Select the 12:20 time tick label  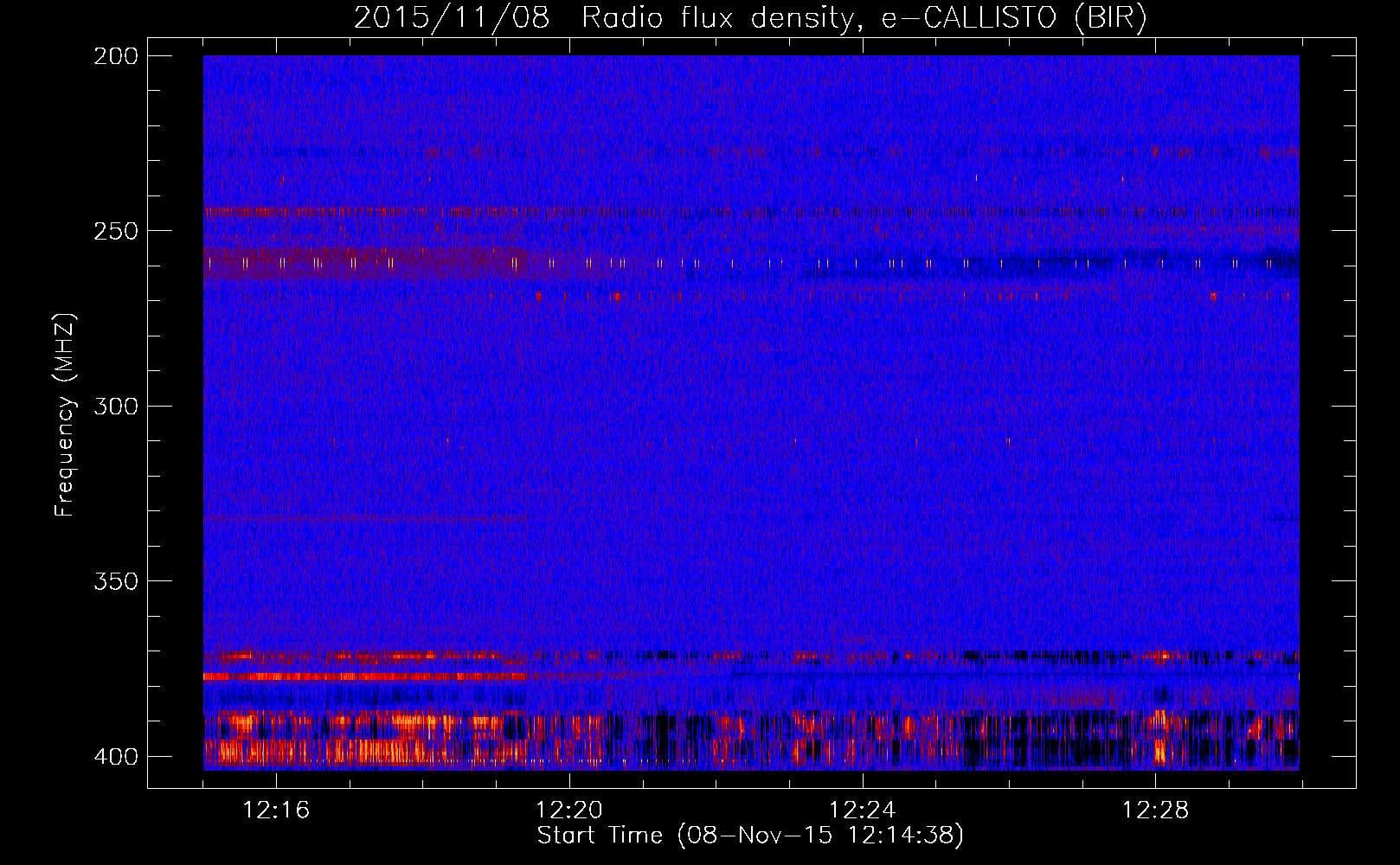pos(569,811)
